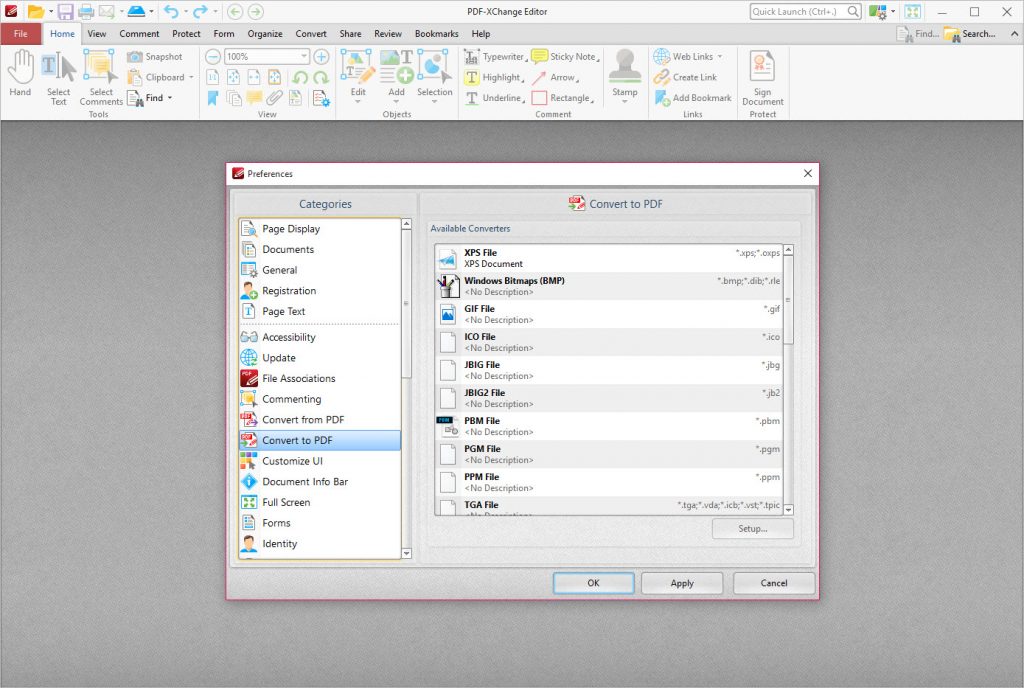
Task: Add a Sticky Note
Action: click(566, 57)
